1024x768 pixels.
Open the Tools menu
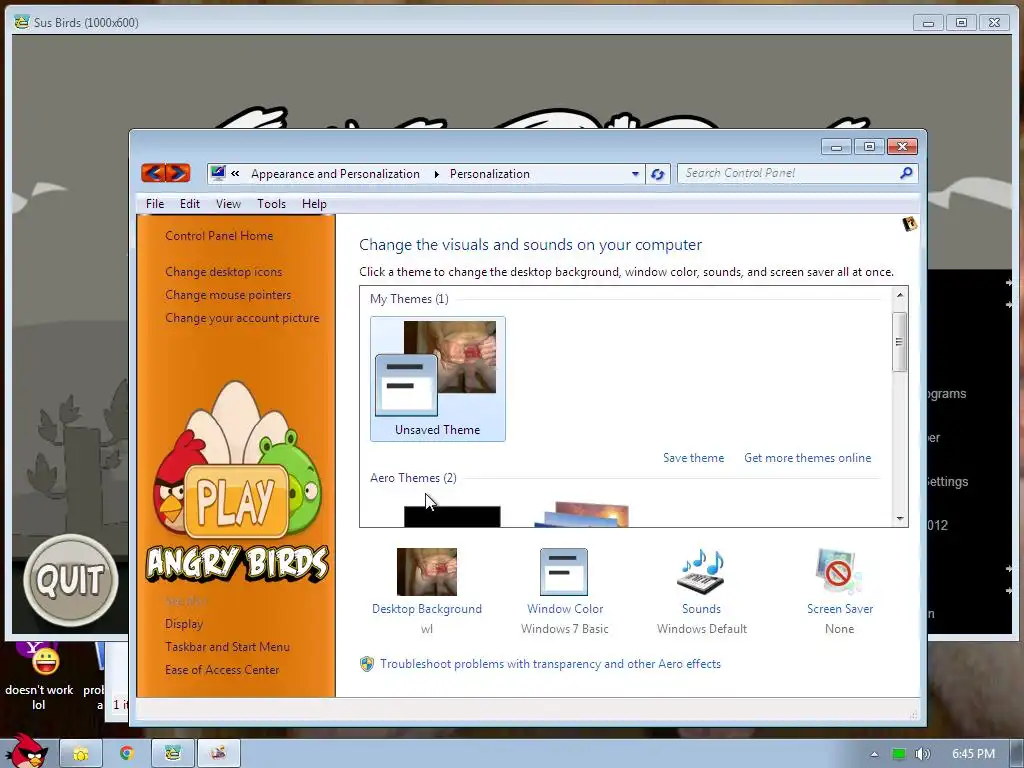pyautogui.click(x=271, y=204)
